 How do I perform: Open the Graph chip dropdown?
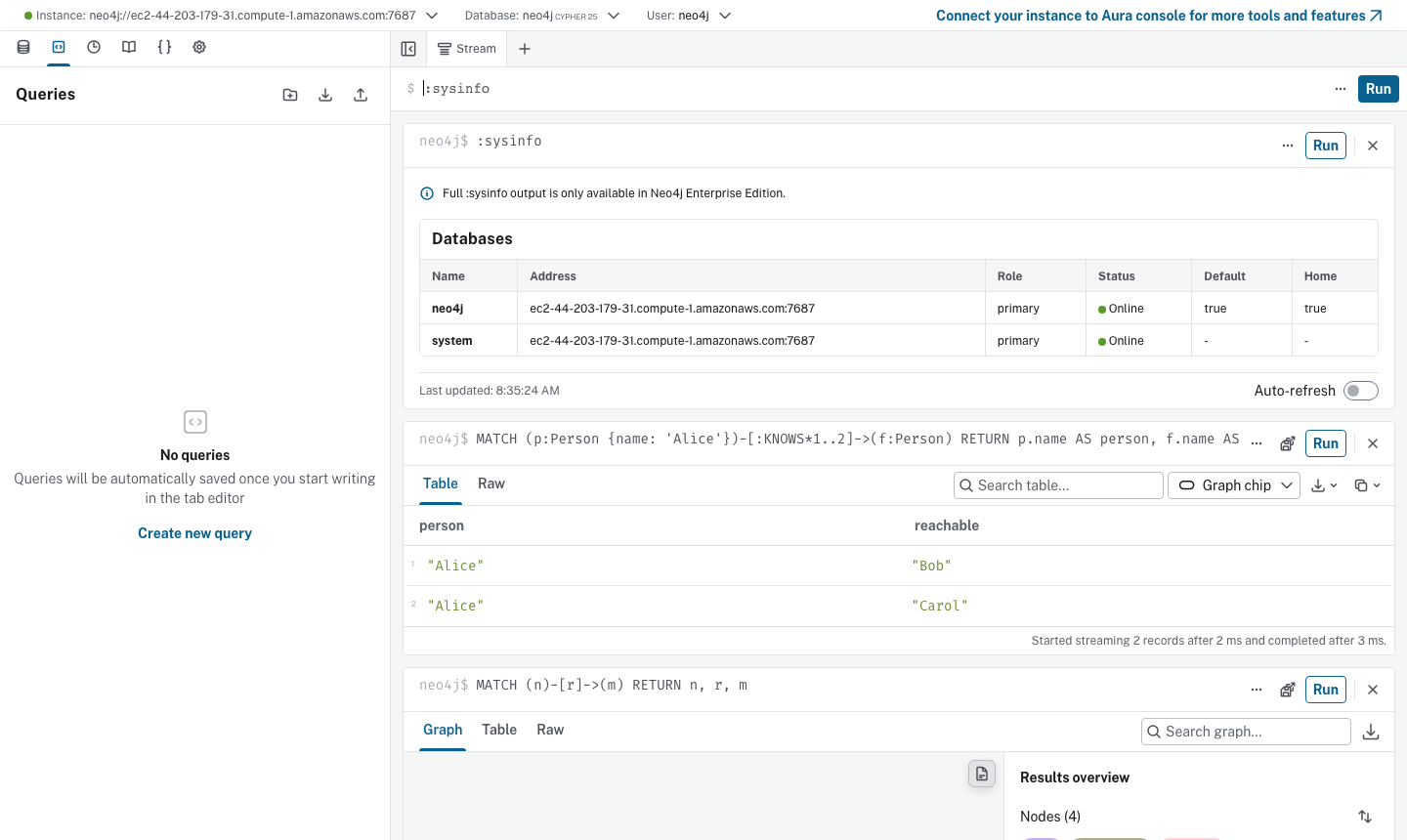tap(1234, 485)
